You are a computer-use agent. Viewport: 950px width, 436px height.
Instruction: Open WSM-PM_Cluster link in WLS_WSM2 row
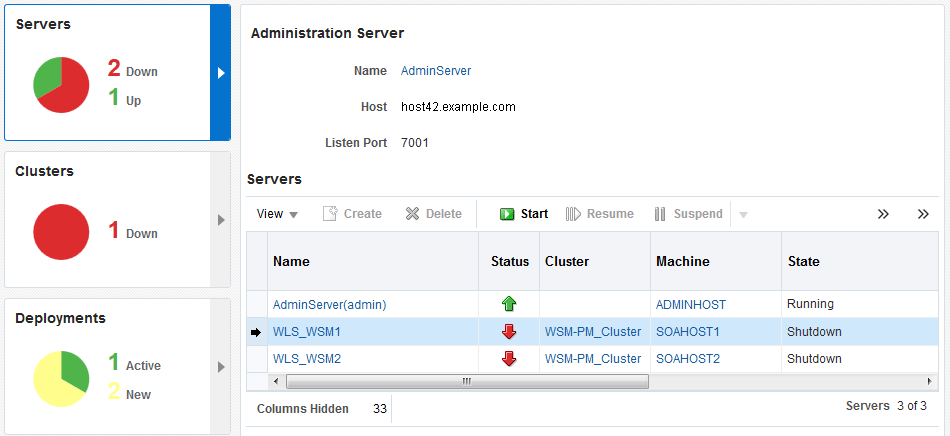[x=593, y=358]
